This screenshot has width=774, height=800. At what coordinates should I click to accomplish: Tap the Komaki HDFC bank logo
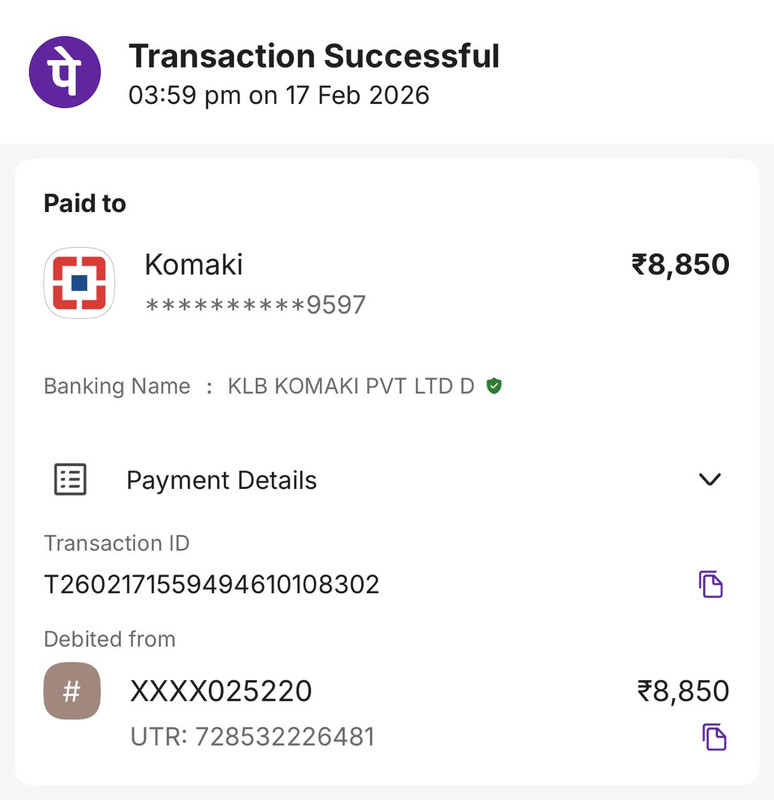[x=79, y=283]
